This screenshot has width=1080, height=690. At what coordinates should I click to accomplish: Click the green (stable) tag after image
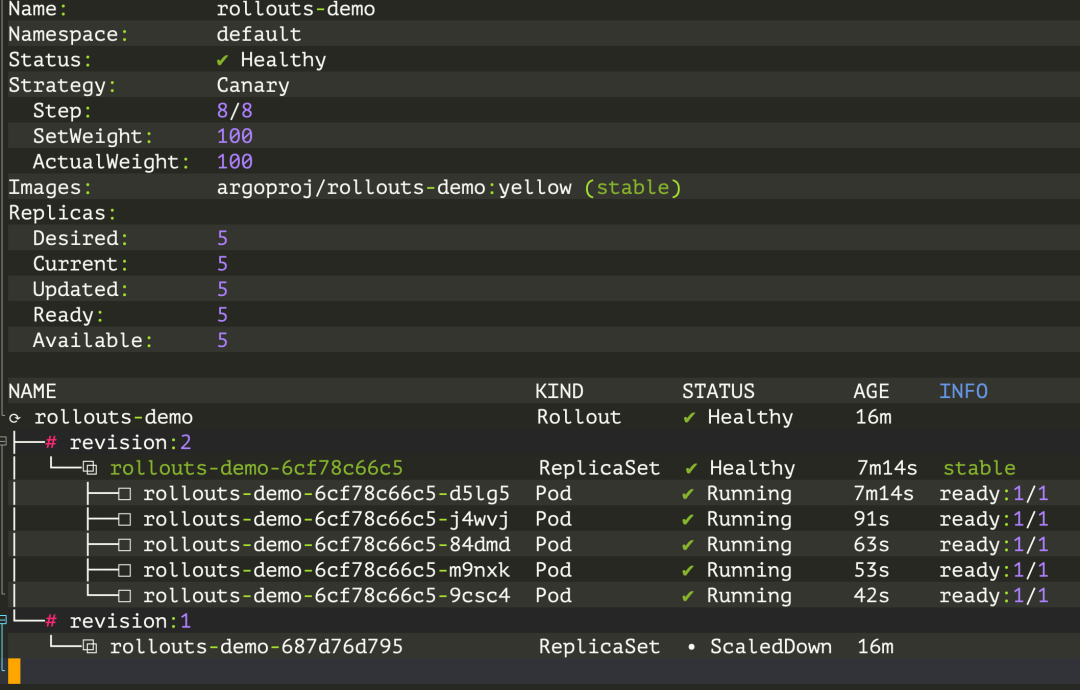coord(633,187)
